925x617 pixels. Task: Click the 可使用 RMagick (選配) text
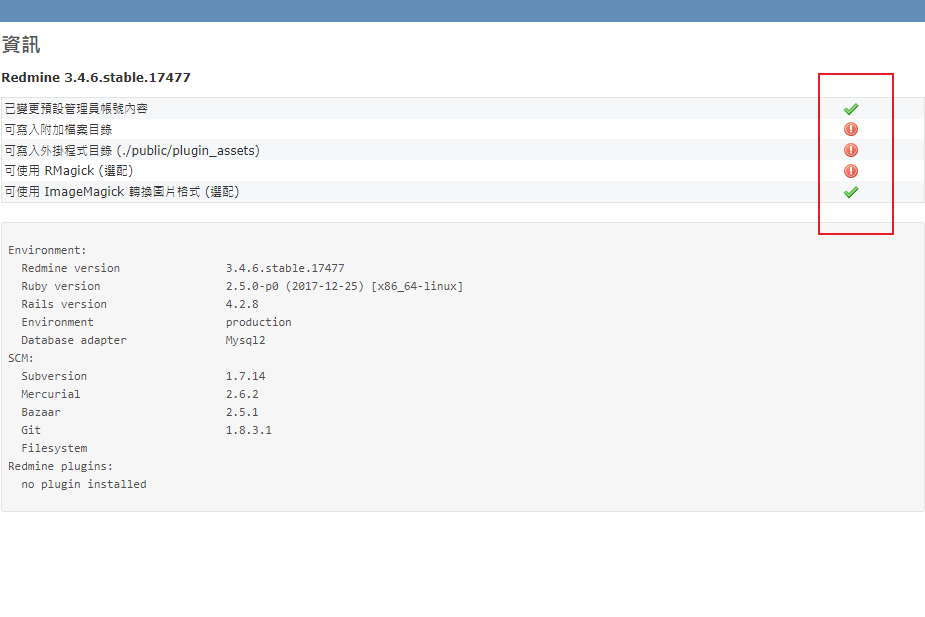coord(69,171)
